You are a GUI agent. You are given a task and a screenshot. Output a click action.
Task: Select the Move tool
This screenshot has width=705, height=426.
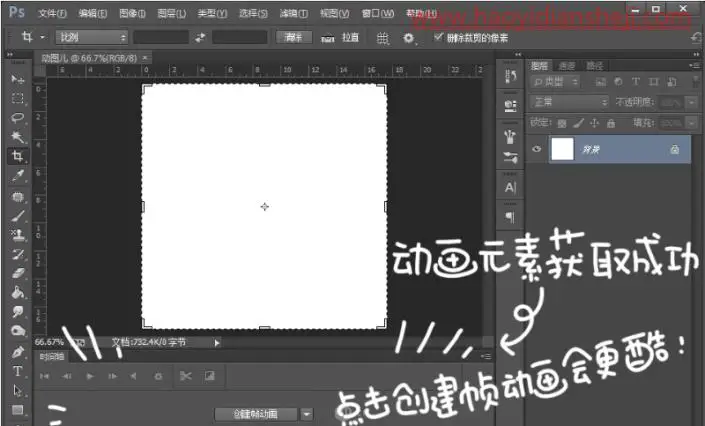click(x=18, y=79)
